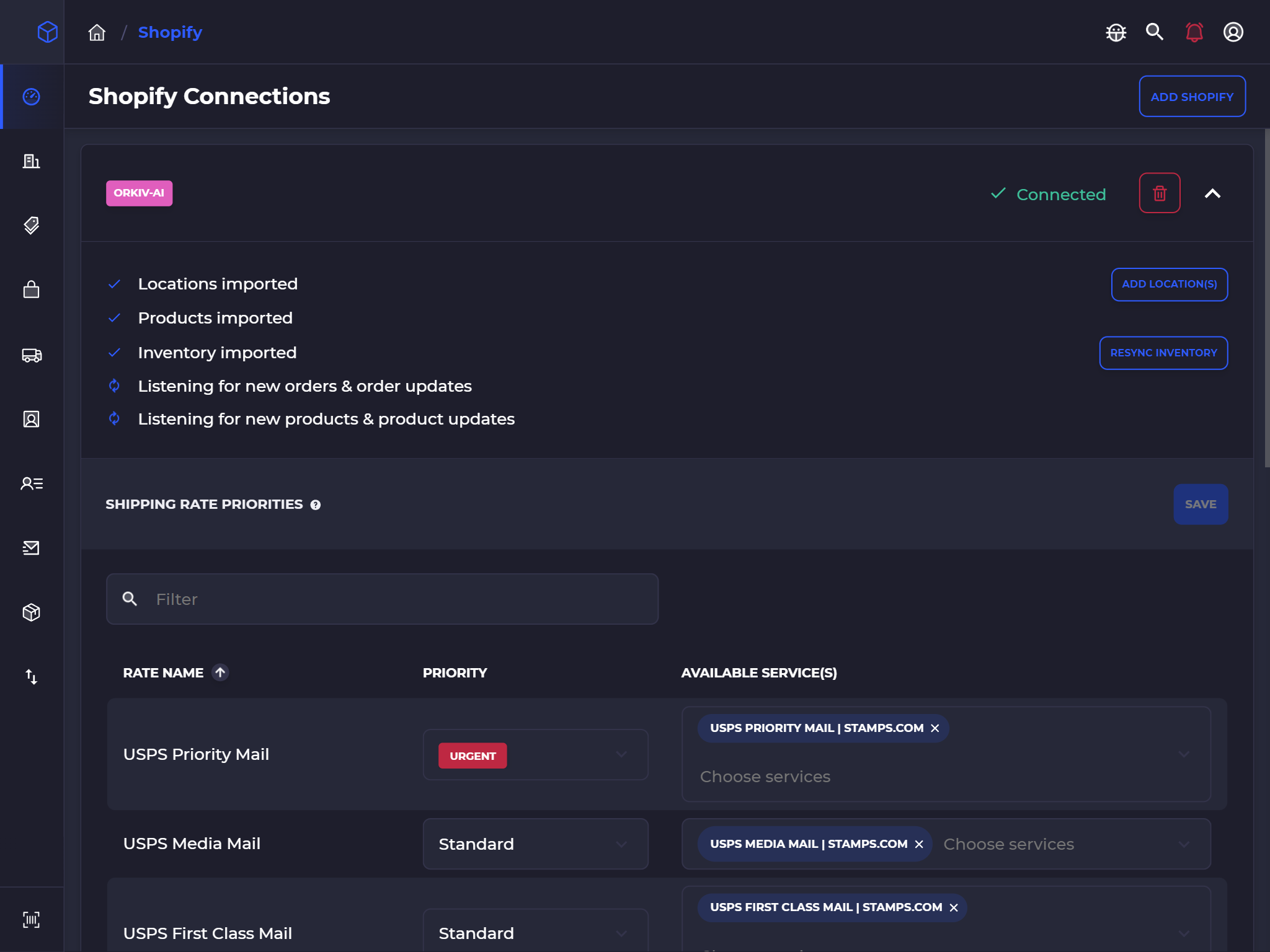1270x952 pixels.
Task: Open the user list sidebar icon
Action: (32, 483)
